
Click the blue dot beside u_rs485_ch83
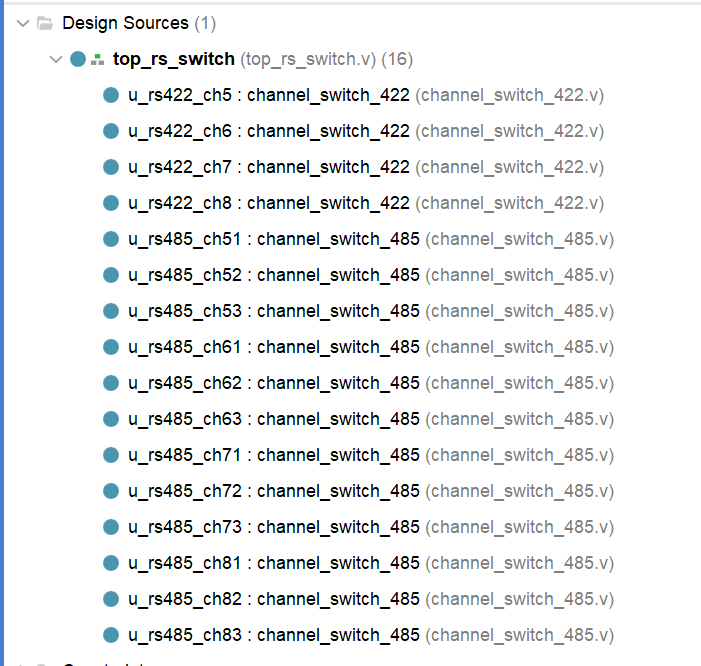coord(111,635)
